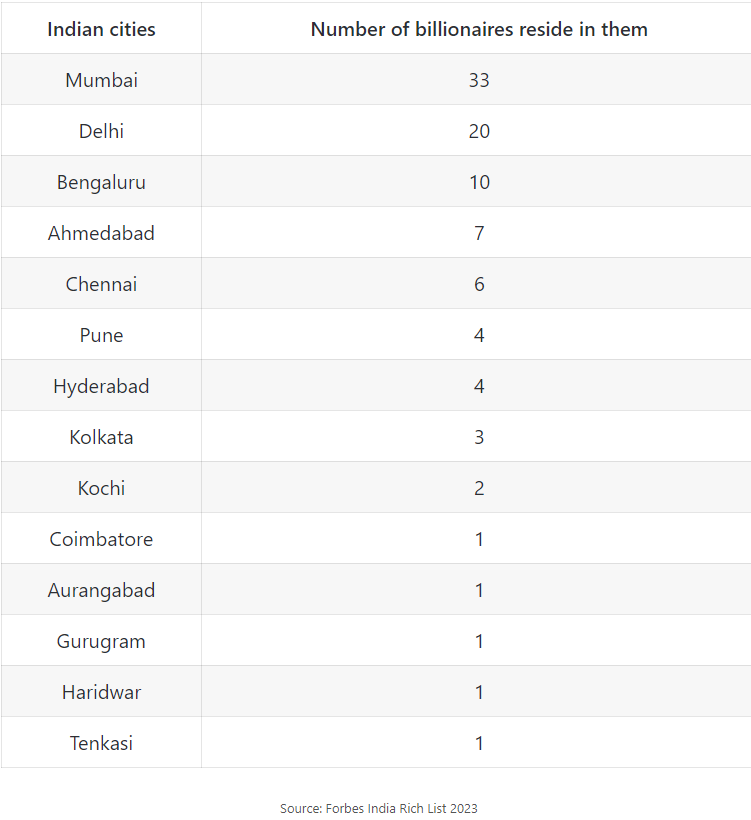Click the 'Indian cities' column header
Screen dimensions: 751x820
point(101,29)
